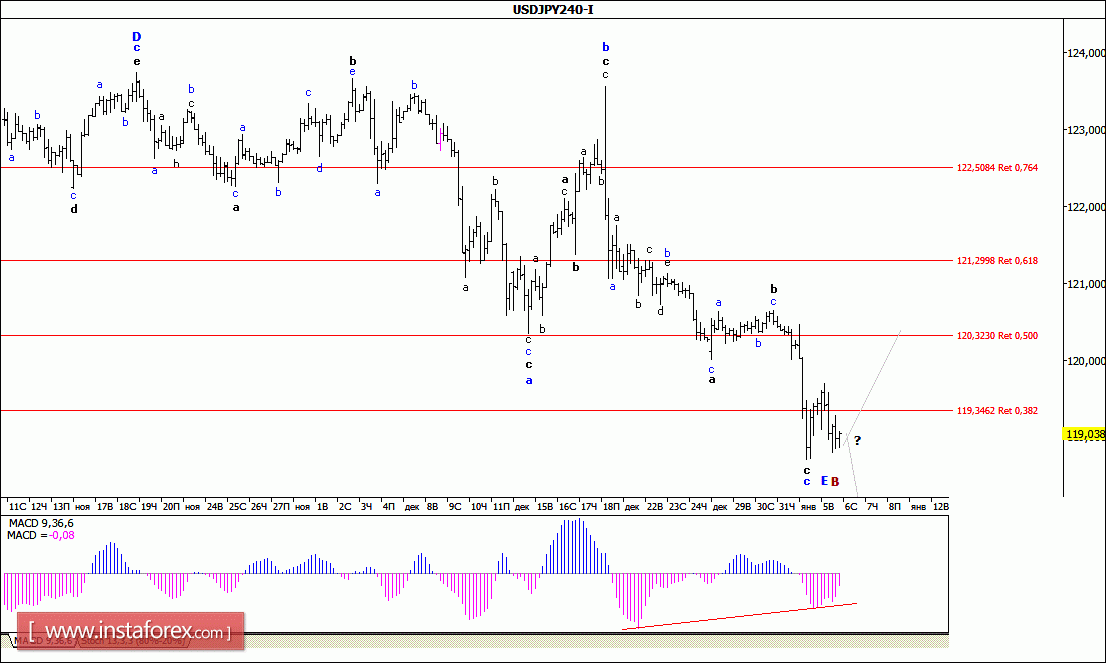Click the 9С date on time axis
Screen dimensions: 1106x663
click(454, 506)
